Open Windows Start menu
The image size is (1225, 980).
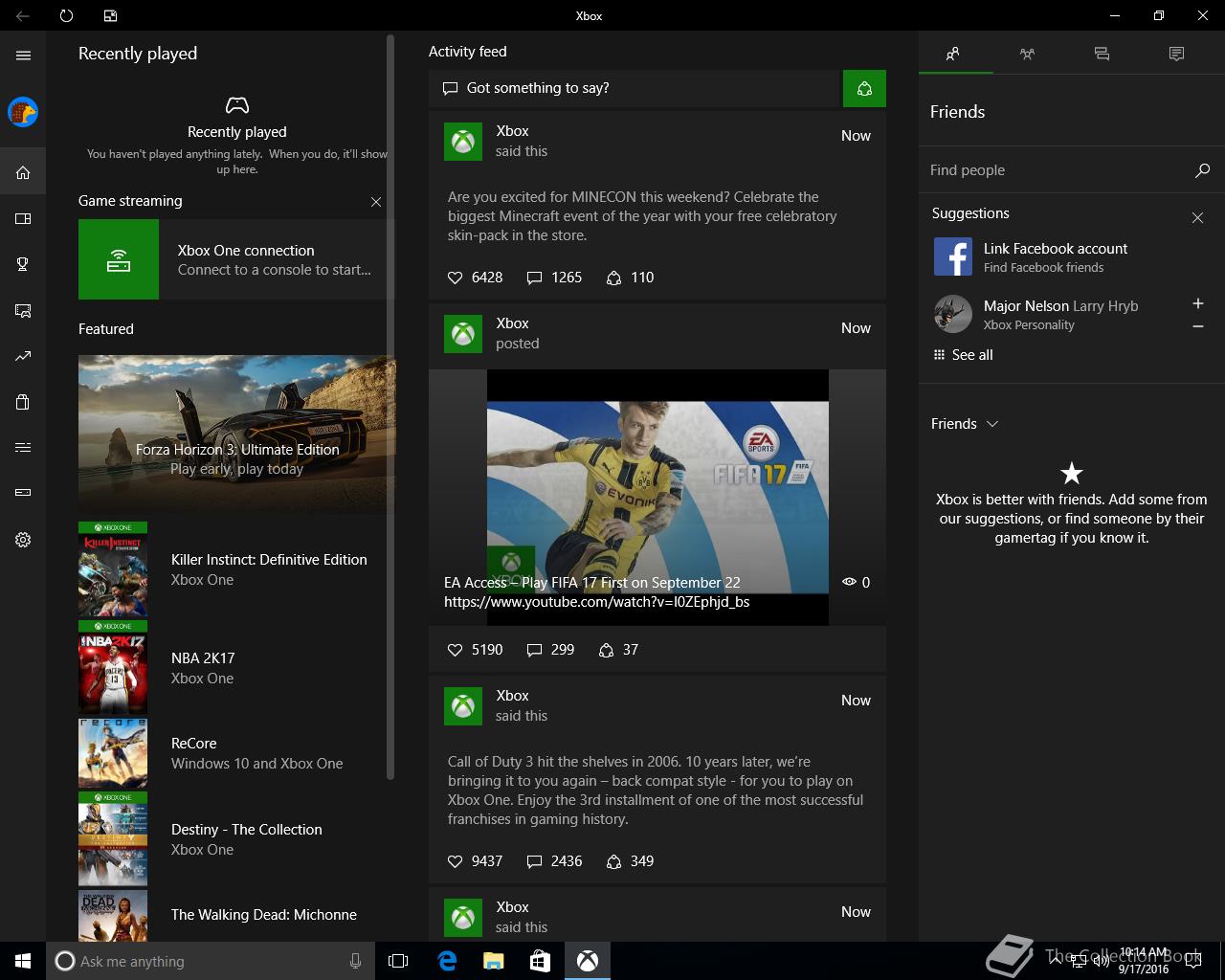click(23, 961)
